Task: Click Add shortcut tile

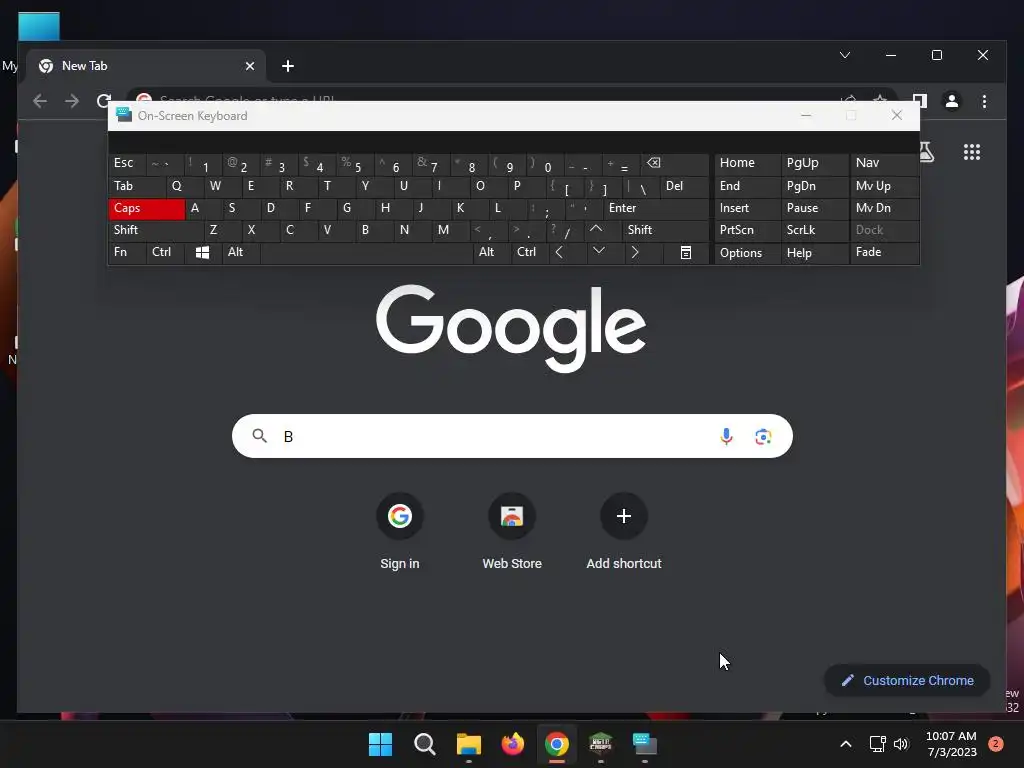Action: 624,532
